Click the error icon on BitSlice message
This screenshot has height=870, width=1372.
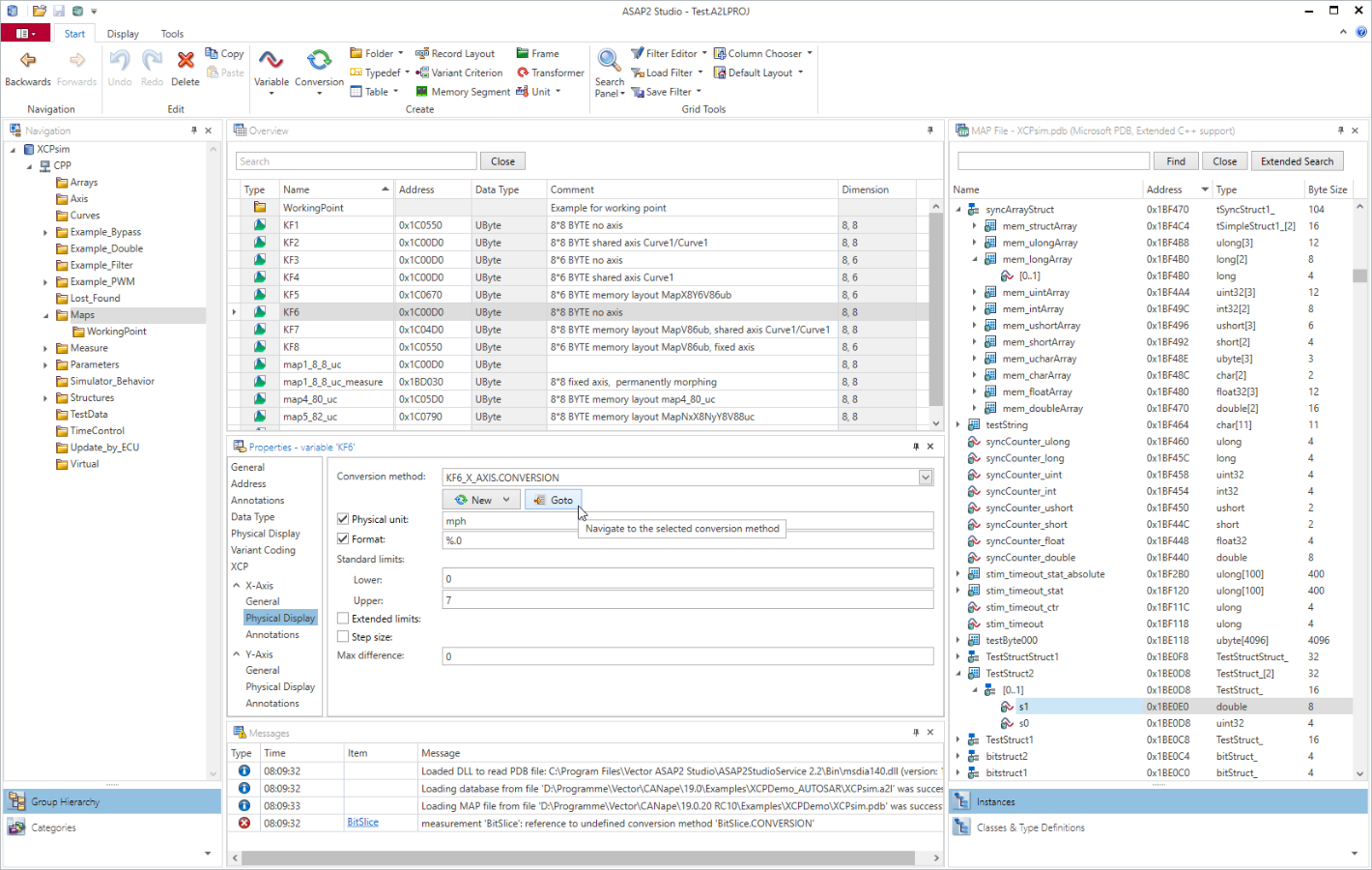pos(244,823)
